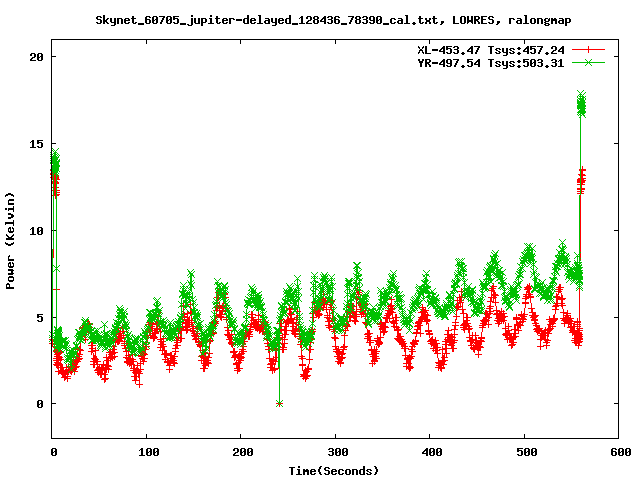
Task: Click the y-axis tick label 15
Action: (x=36, y=144)
